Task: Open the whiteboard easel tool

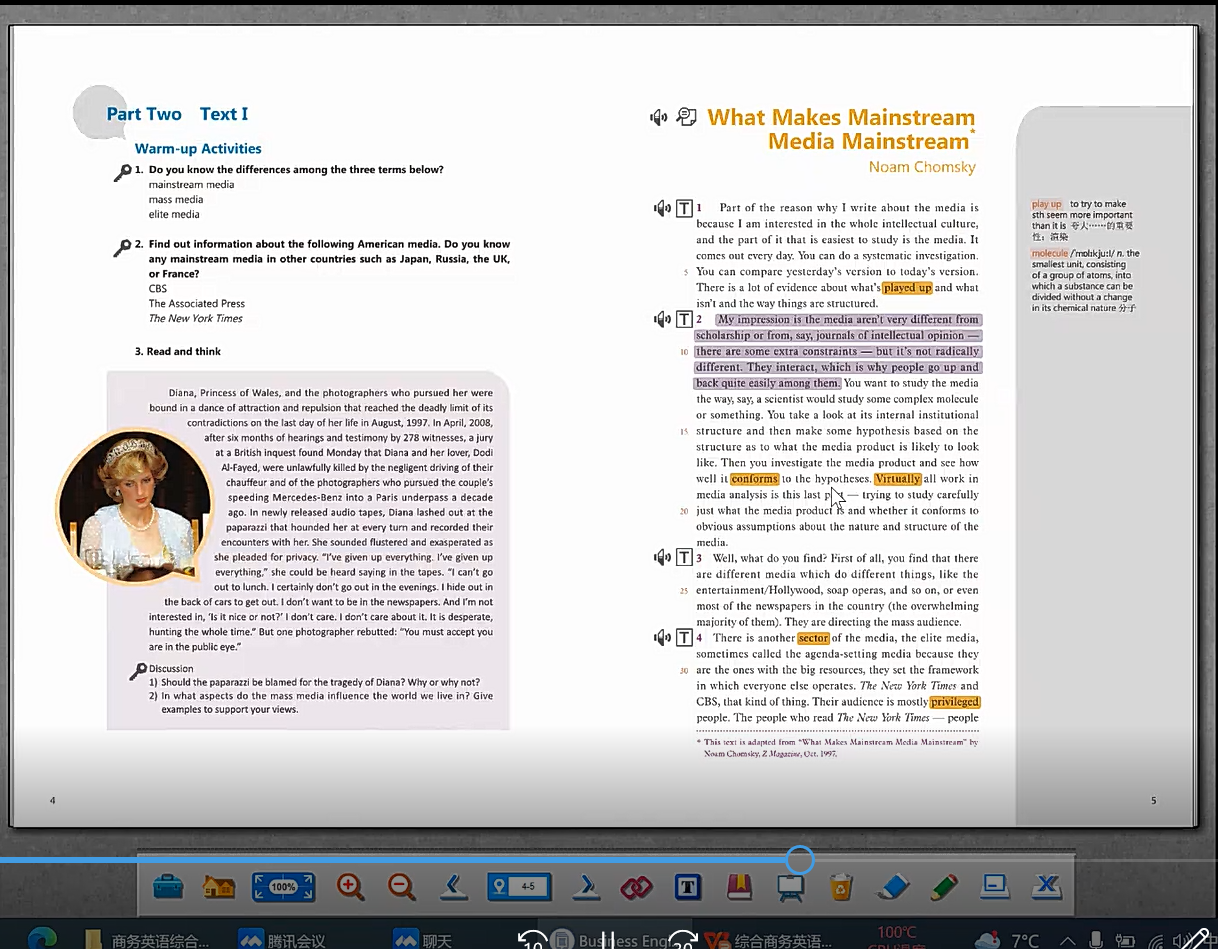Action: (791, 886)
